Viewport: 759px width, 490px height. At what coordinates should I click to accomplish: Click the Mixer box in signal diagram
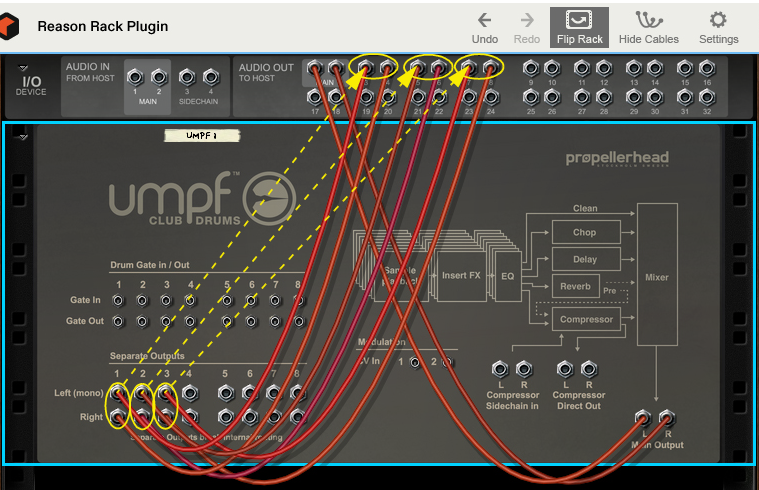click(657, 275)
